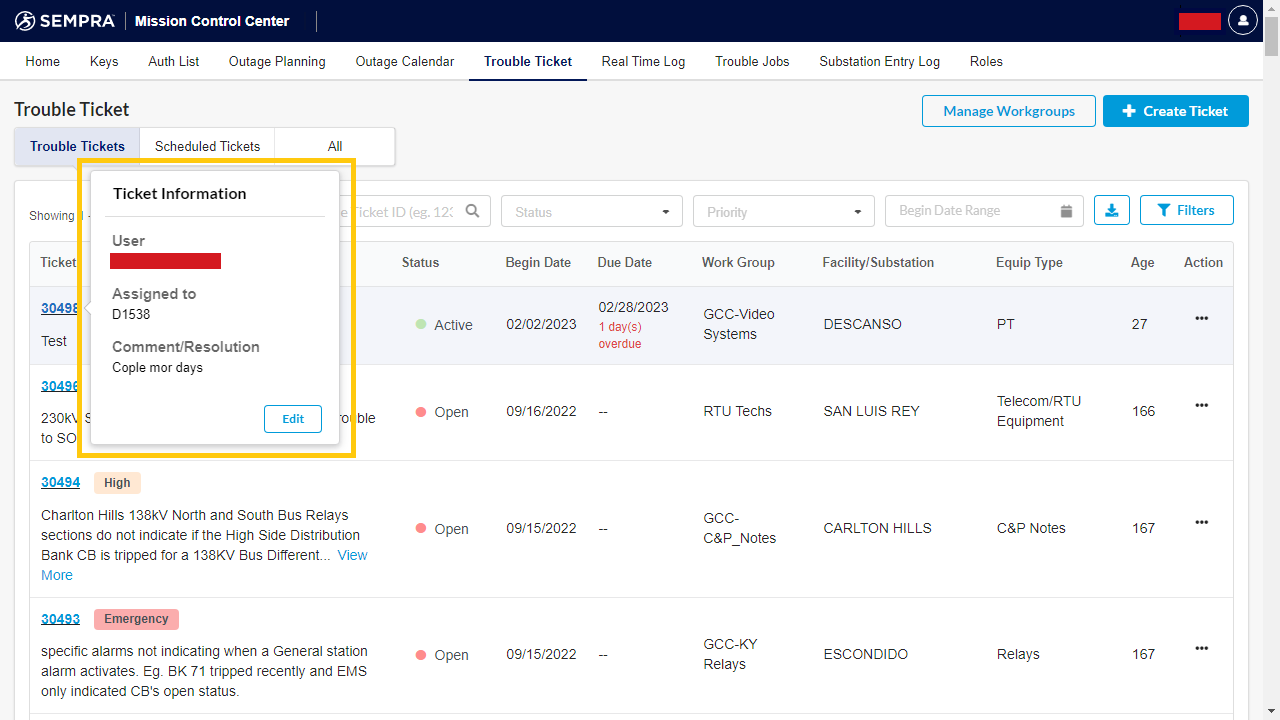Click the Create Ticket button
This screenshot has width=1280, height=720.
tap(1175, 111)
